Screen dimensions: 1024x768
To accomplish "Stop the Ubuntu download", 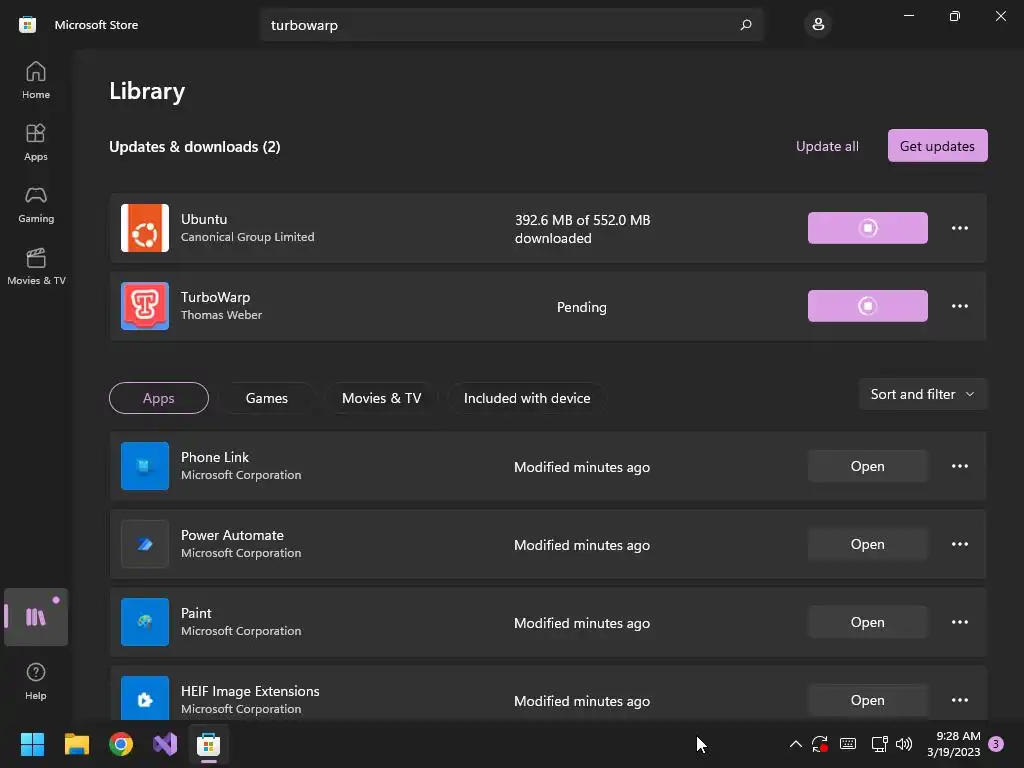I will [x=867, y=228].
